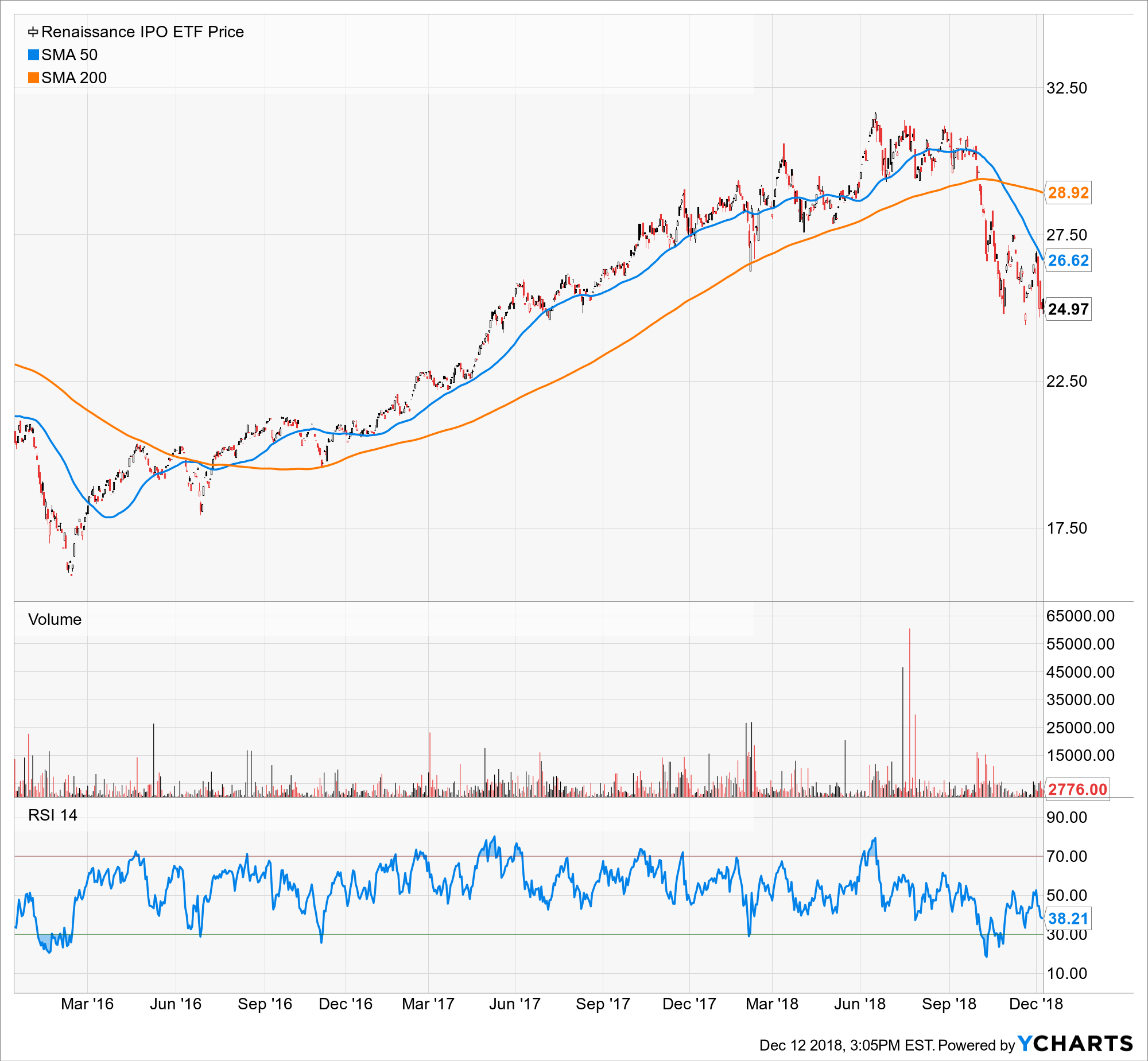This screenshot has height=1061, width=1148.
Task: Click the 70.00 RSI axis label
Action: pyautogui.click(x=1066, y=857)
